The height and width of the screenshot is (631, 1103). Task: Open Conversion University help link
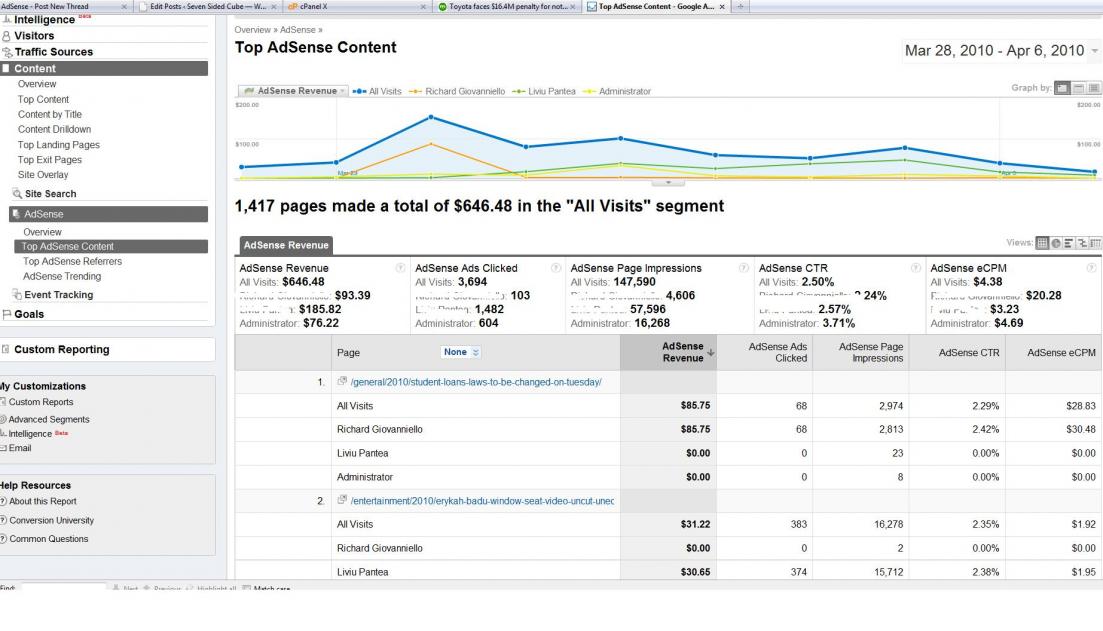(x=51, y=521)
